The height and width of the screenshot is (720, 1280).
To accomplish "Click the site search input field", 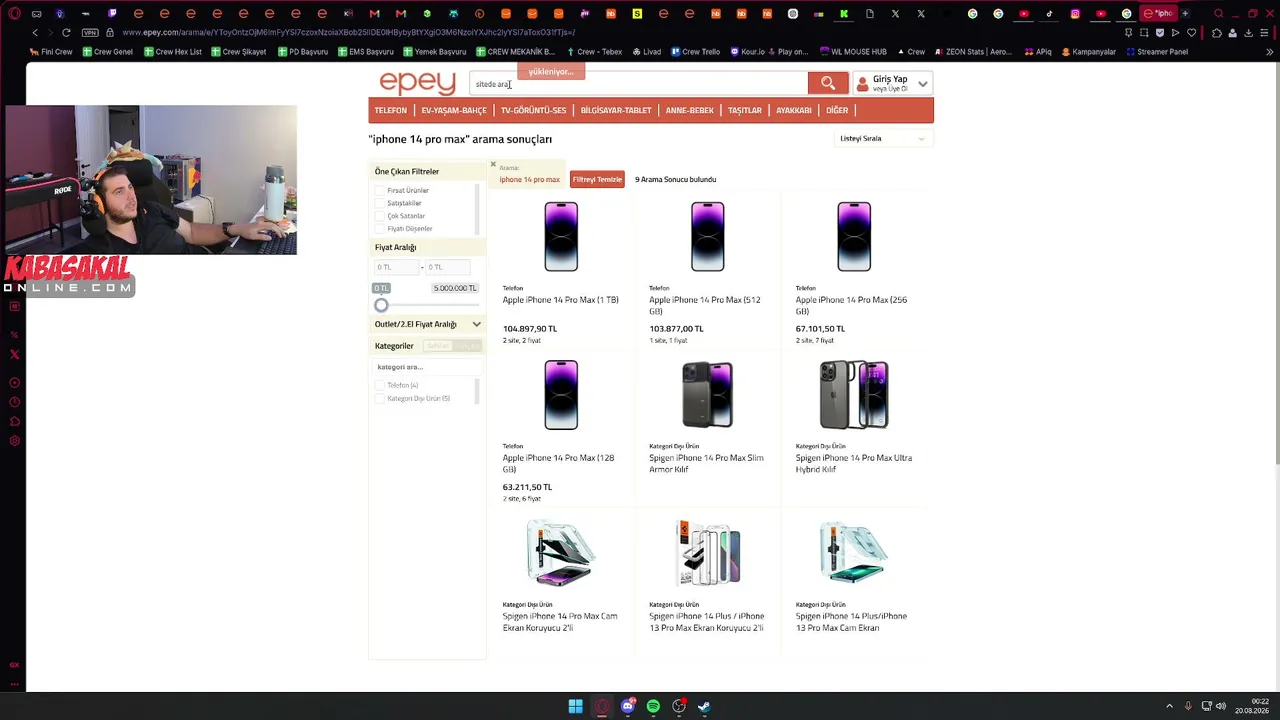I will coord(638,84).
